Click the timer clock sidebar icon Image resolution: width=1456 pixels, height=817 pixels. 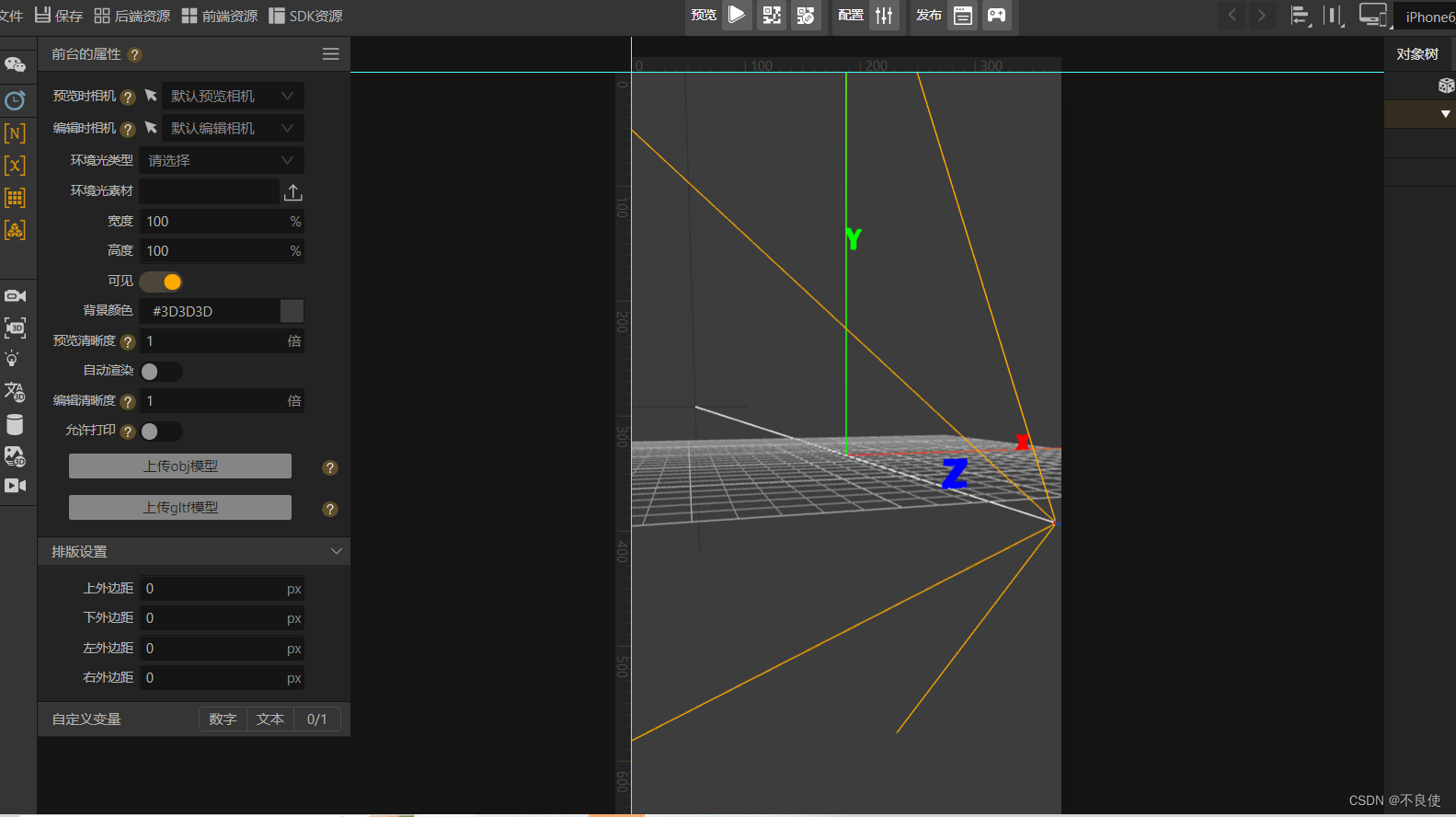click(15, 100)
